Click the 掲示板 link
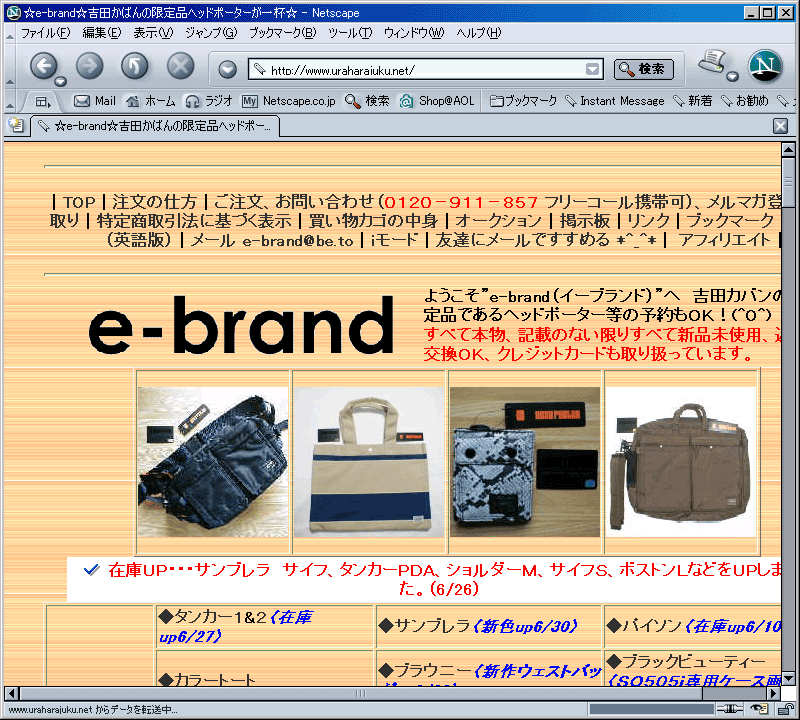800x720 pixels. [x=584, y=221]
